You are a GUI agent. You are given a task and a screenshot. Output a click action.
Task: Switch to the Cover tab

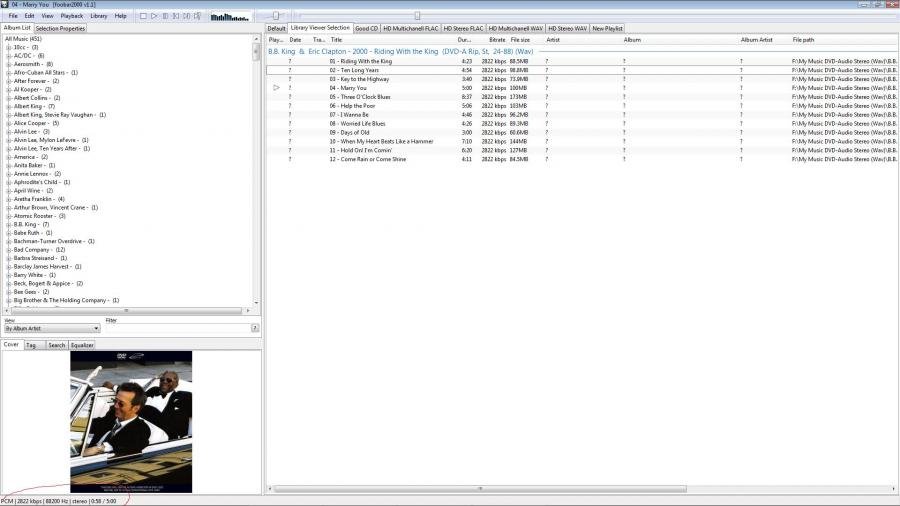coord(11,344)
